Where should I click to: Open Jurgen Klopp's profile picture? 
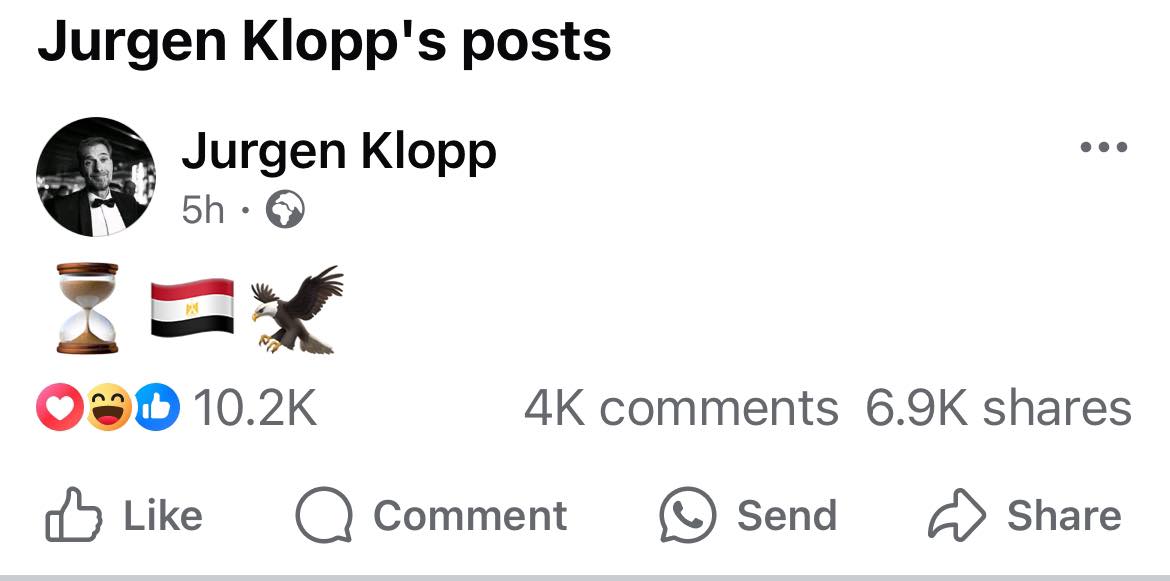click(96, 177)
